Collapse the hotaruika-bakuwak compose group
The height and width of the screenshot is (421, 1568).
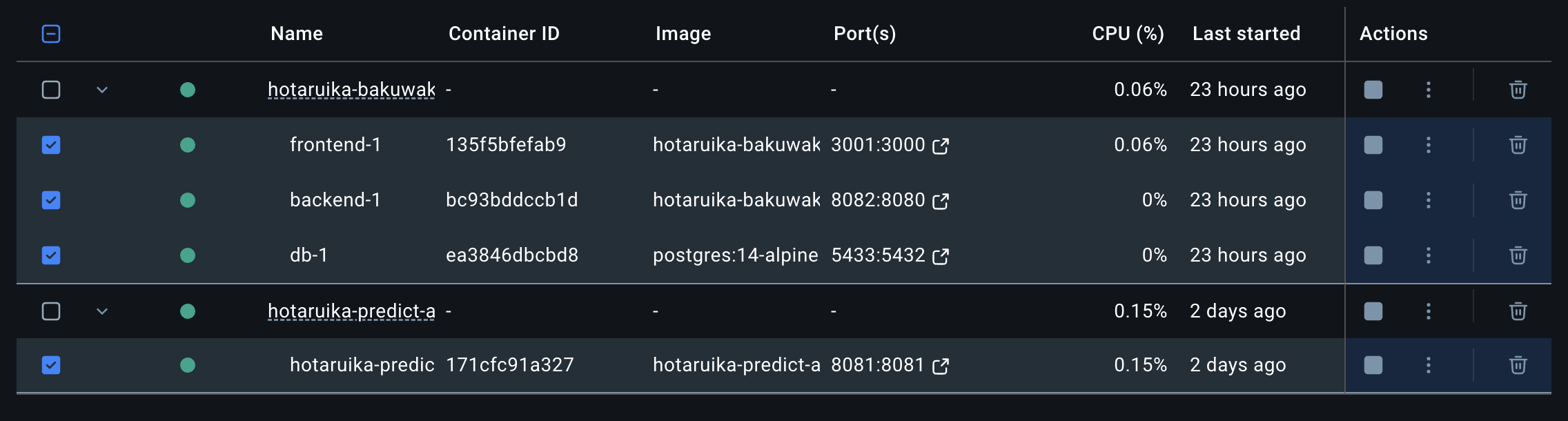pos(103,90)
